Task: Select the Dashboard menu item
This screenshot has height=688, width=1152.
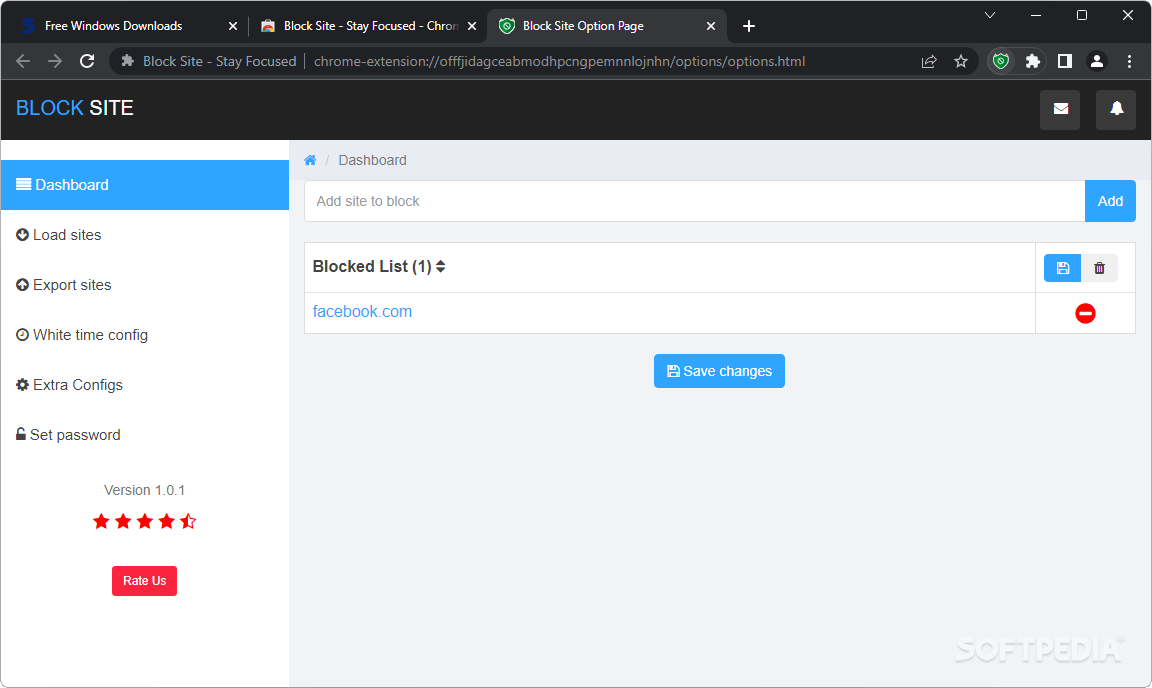Action: [x=70, y=184]
